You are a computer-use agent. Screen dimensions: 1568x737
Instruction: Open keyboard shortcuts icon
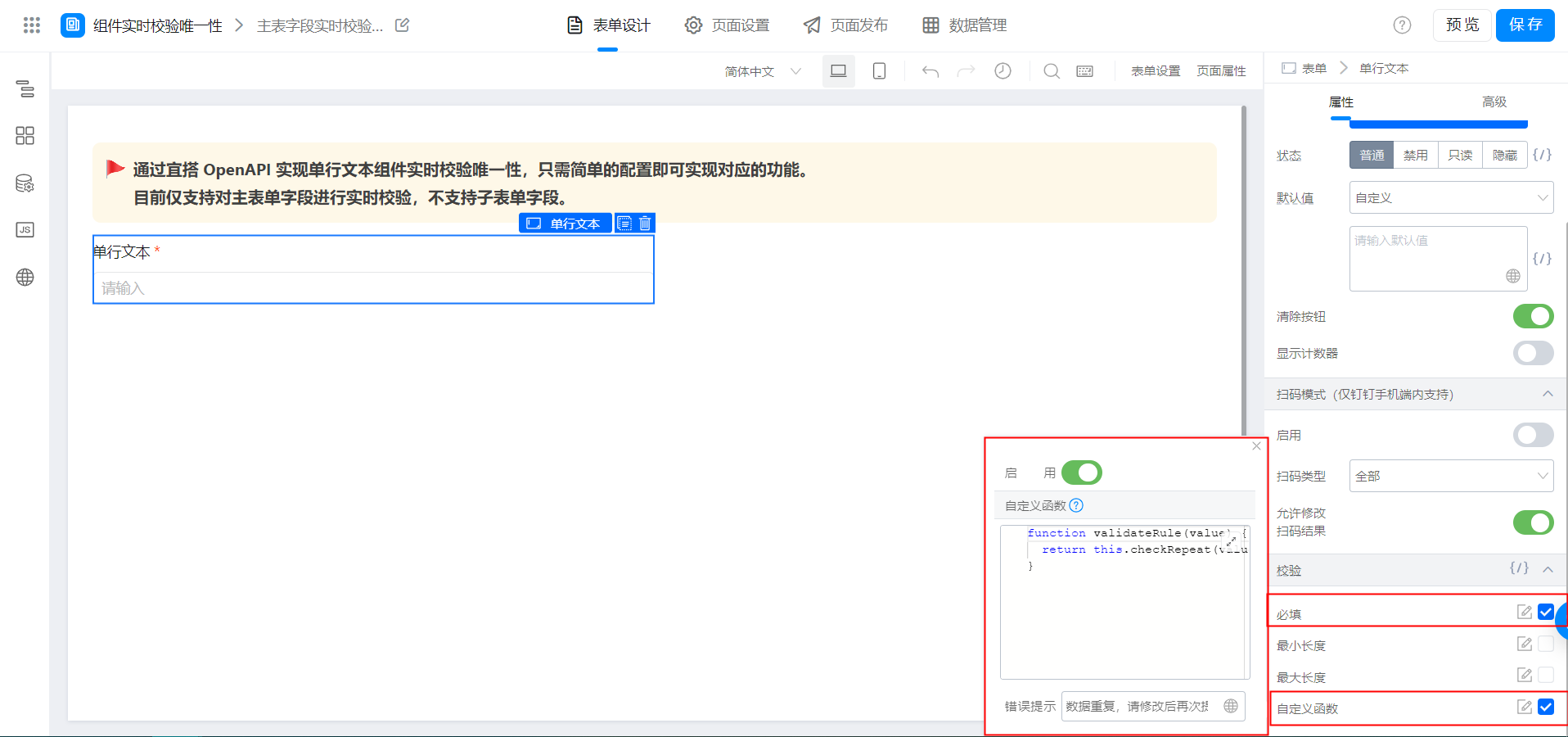tap(1085, 71)
